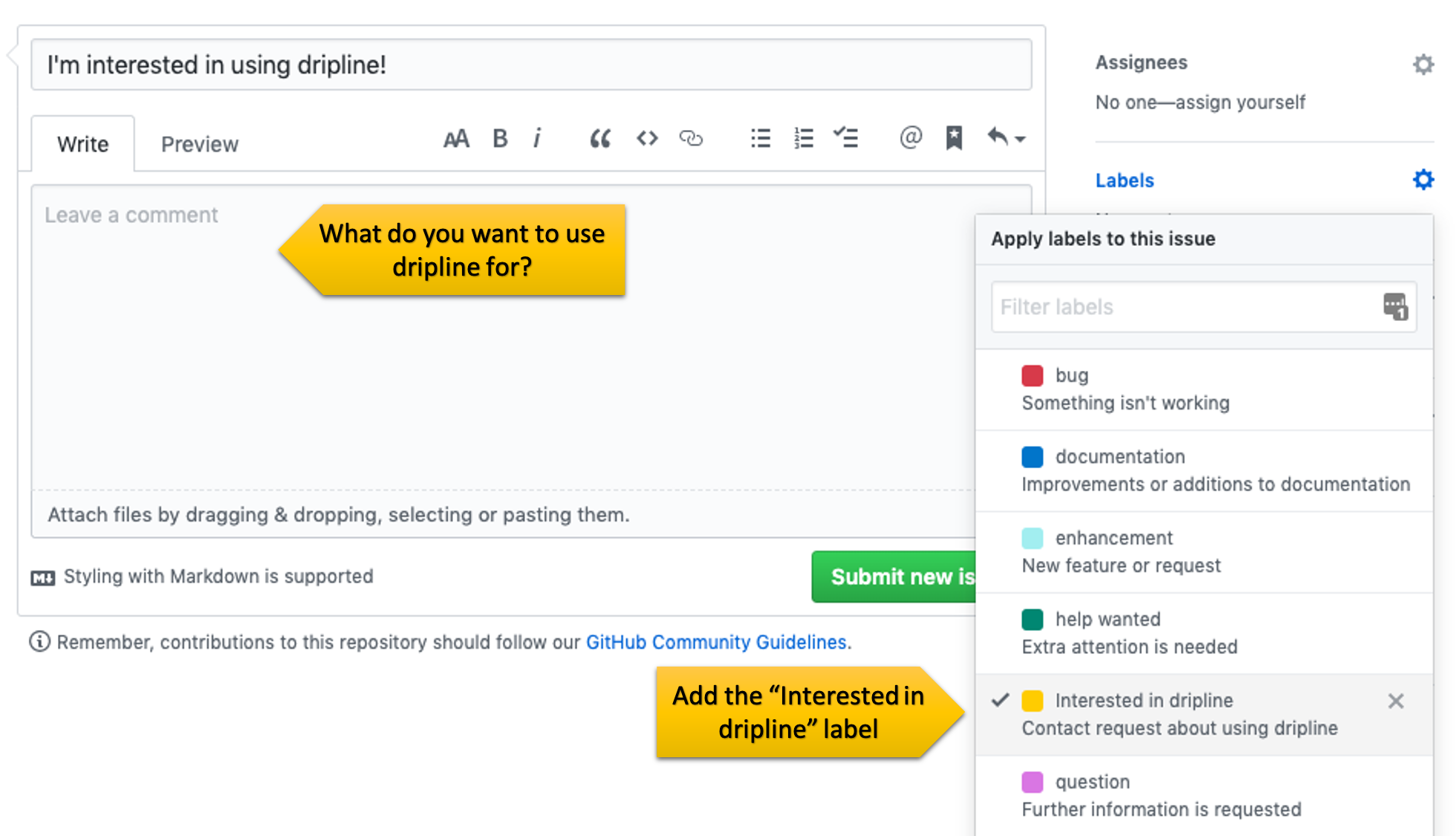This screenshot has width=1456, height=836.
Task: Click the red bug color swatch
Action: [1032, 375]
